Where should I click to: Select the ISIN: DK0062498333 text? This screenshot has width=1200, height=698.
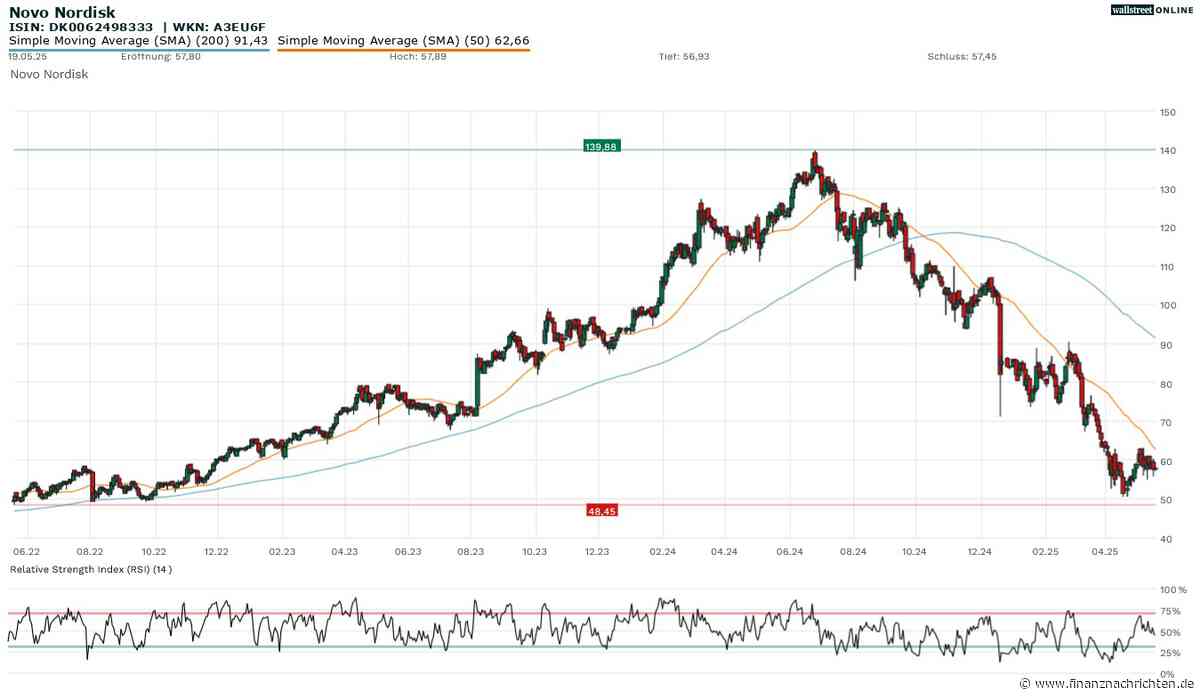tap(81, 27)
